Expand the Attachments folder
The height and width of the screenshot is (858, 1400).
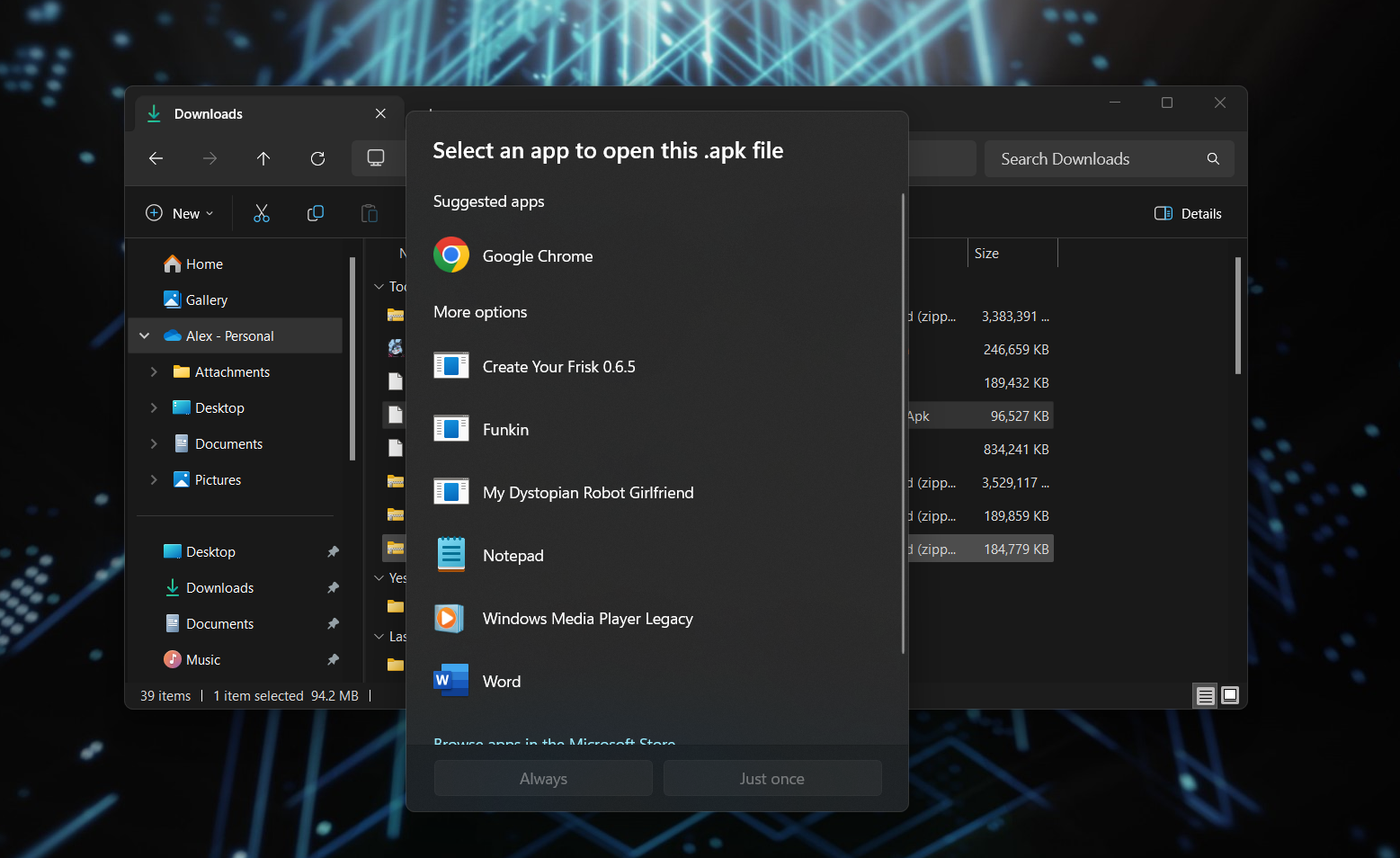point(154,371)
